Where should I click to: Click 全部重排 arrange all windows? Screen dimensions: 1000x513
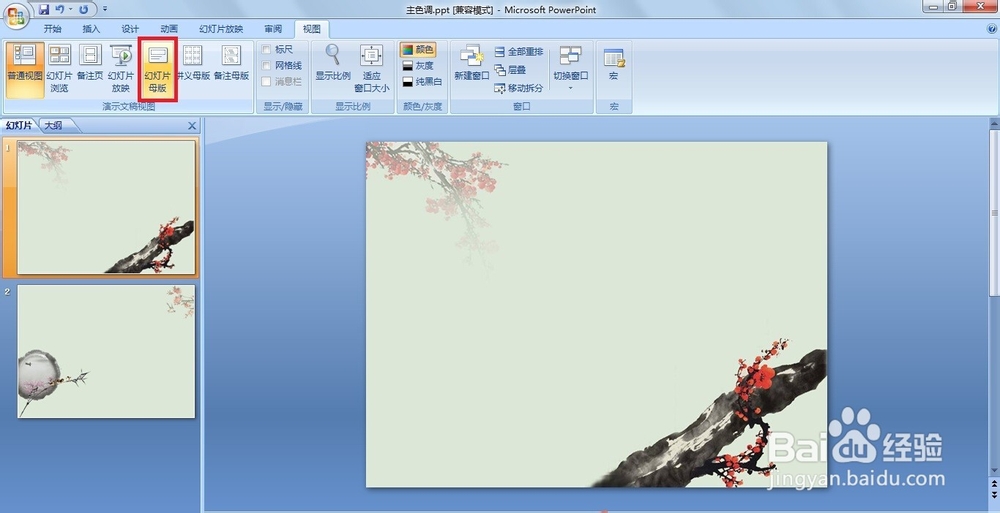coord(519,52)
